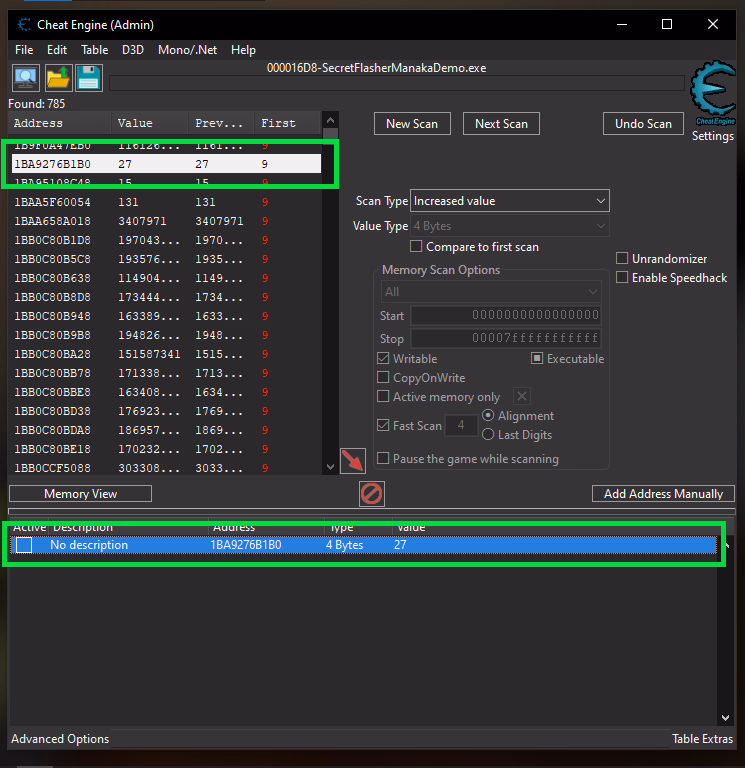This screenshot has height=768, width=745.
Task: Click the Prev... column header
Action: tap(221, 123)
